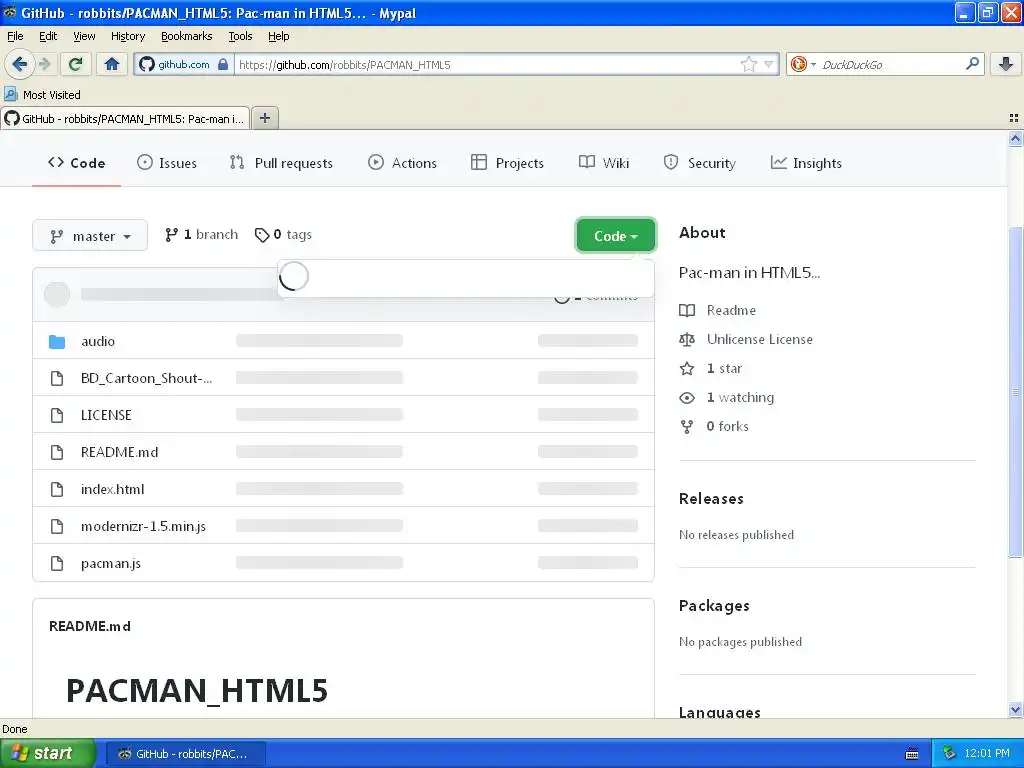Screen dimensions: 1024x768
Task: Click the GitHub site identity icon
Action: click(147, 64)
